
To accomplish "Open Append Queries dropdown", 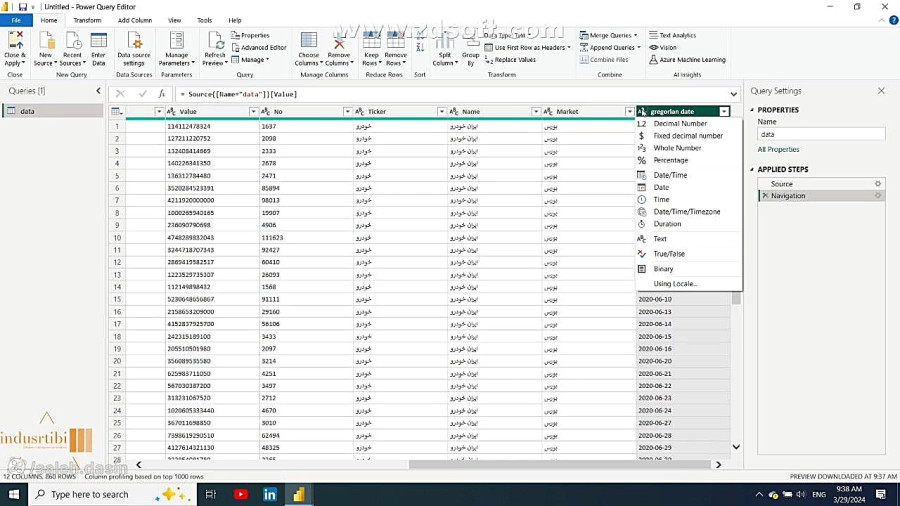I will coord(610,48).
